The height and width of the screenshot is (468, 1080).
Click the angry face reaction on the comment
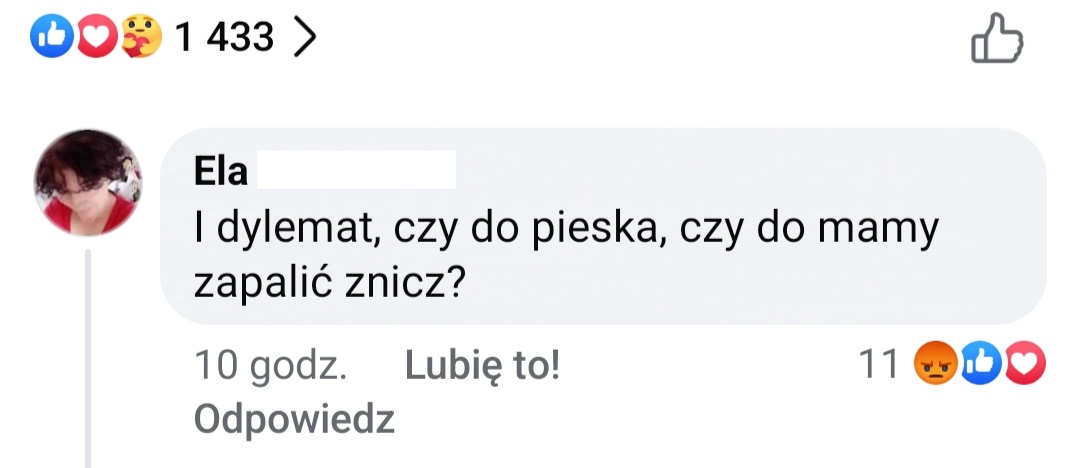(x=935, y=367)
